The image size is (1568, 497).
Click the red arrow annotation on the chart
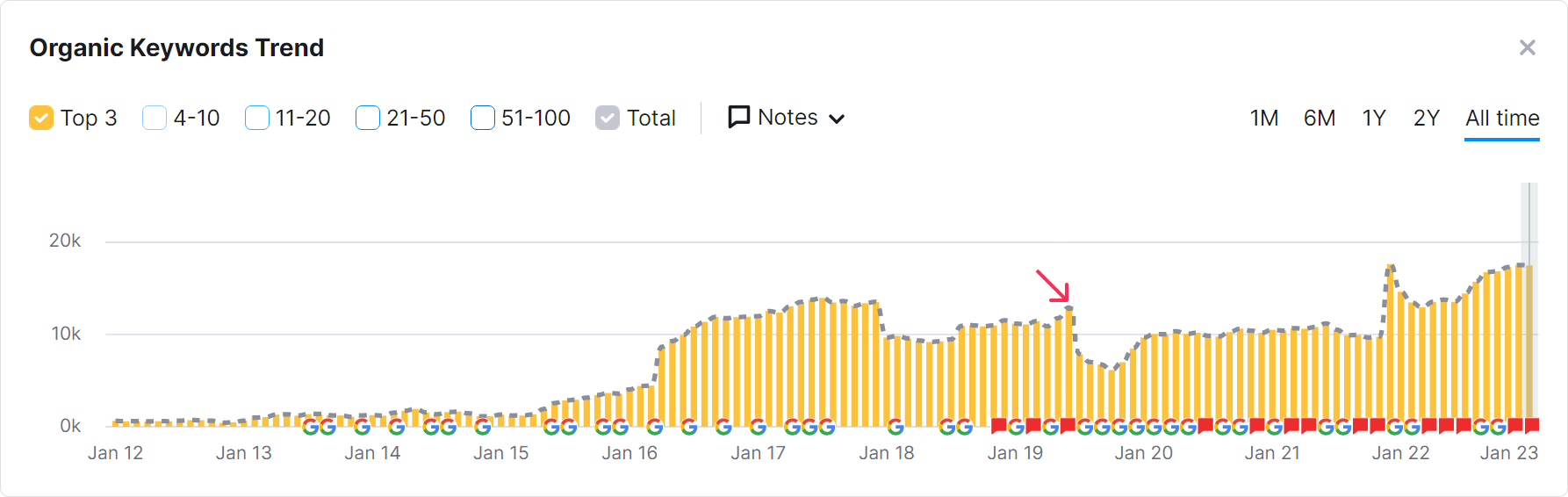1053,286
